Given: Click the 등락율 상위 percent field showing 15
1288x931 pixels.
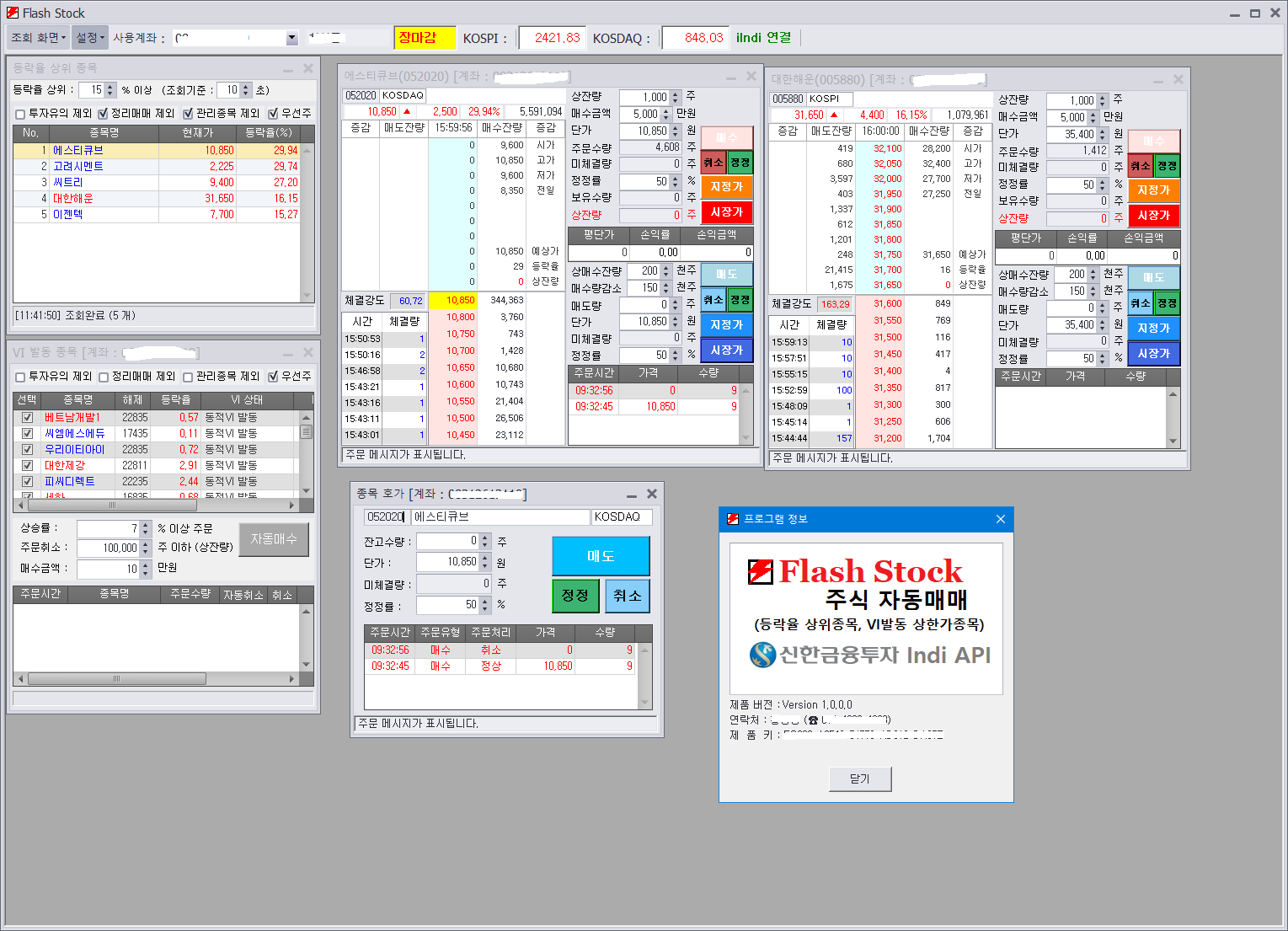Looking at the screenshot, I should 91,90.
